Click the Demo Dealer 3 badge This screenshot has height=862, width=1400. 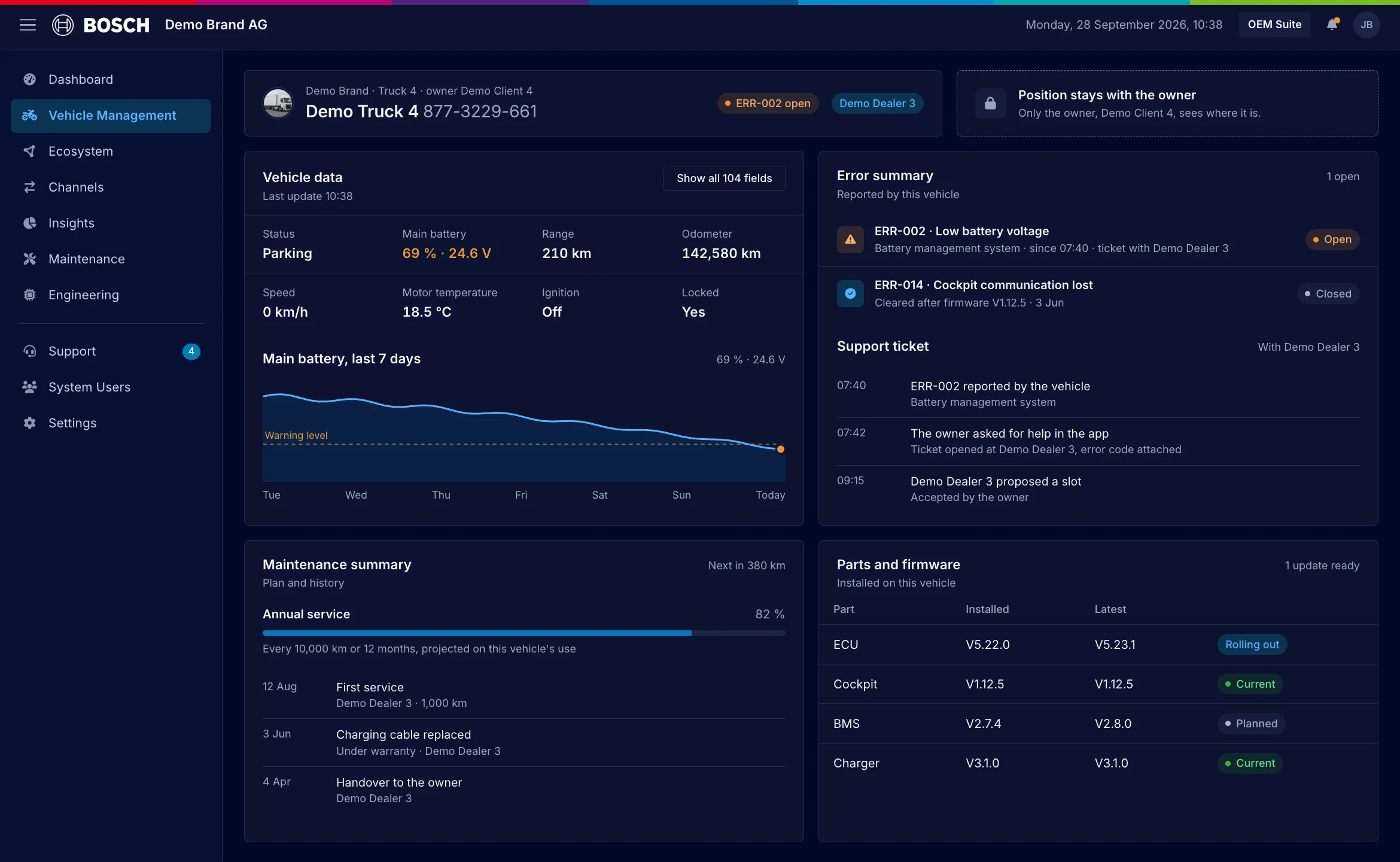(877, 103)
